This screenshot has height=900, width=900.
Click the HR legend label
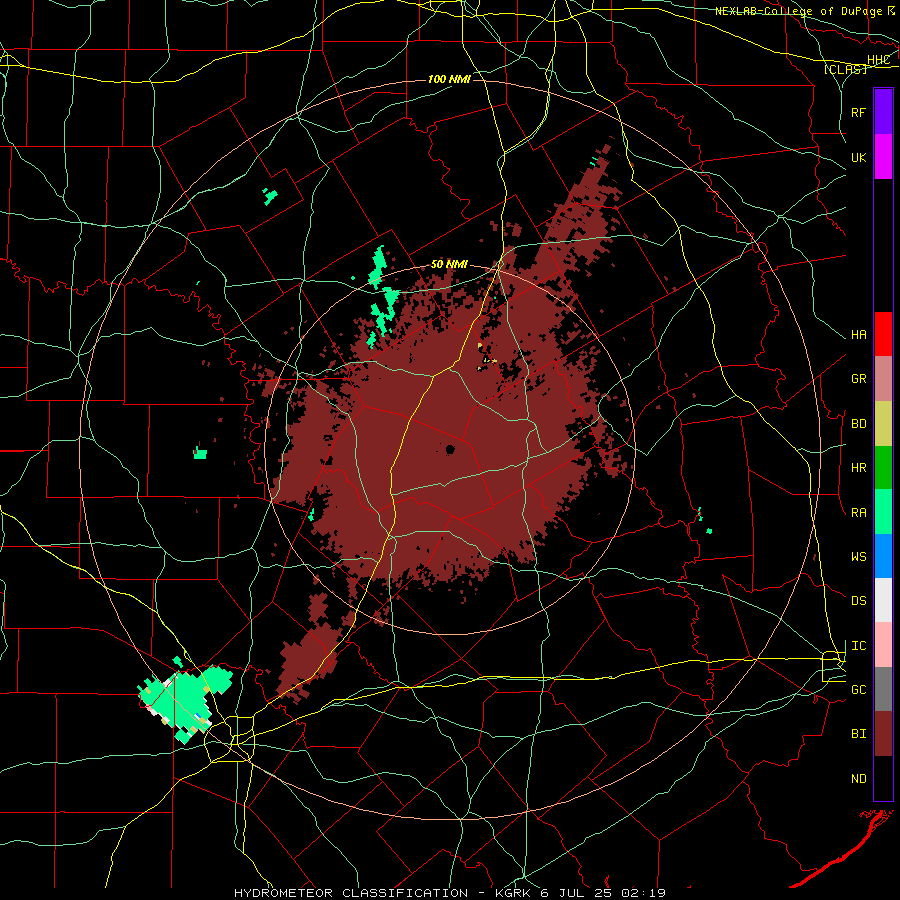click(x=858, y=468)
